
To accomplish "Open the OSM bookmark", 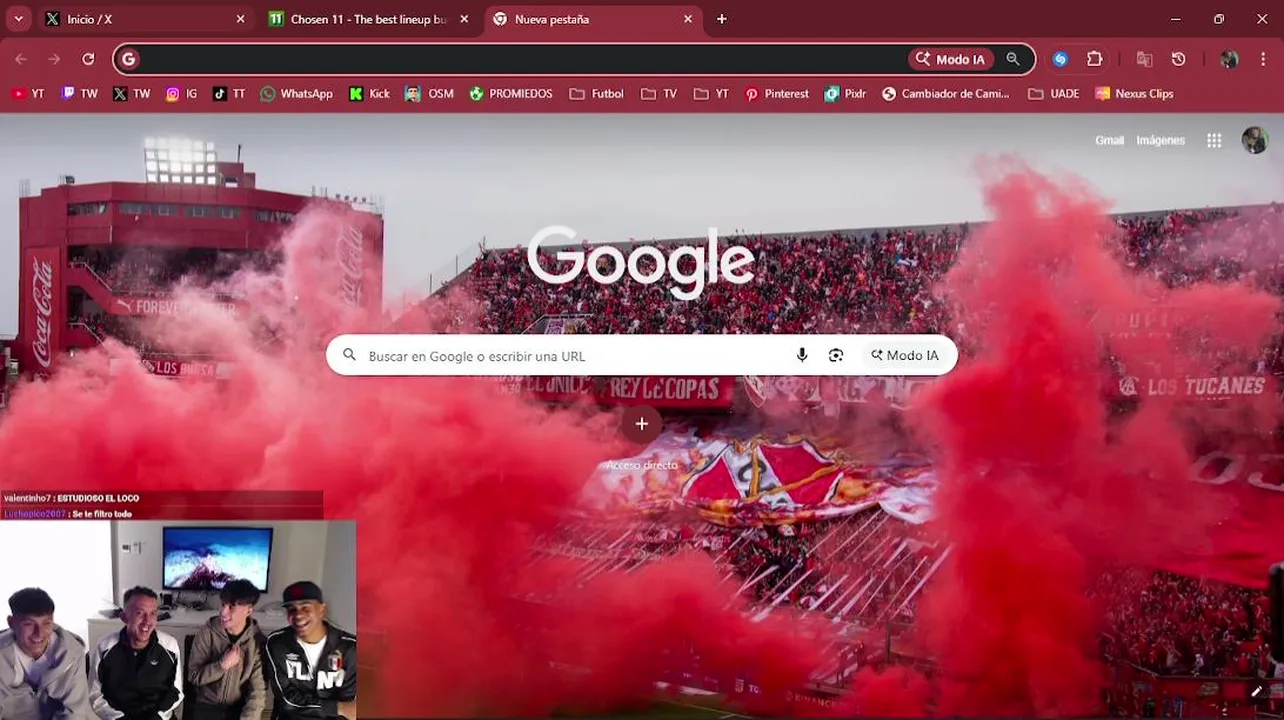I will click(x=429, y=94).
